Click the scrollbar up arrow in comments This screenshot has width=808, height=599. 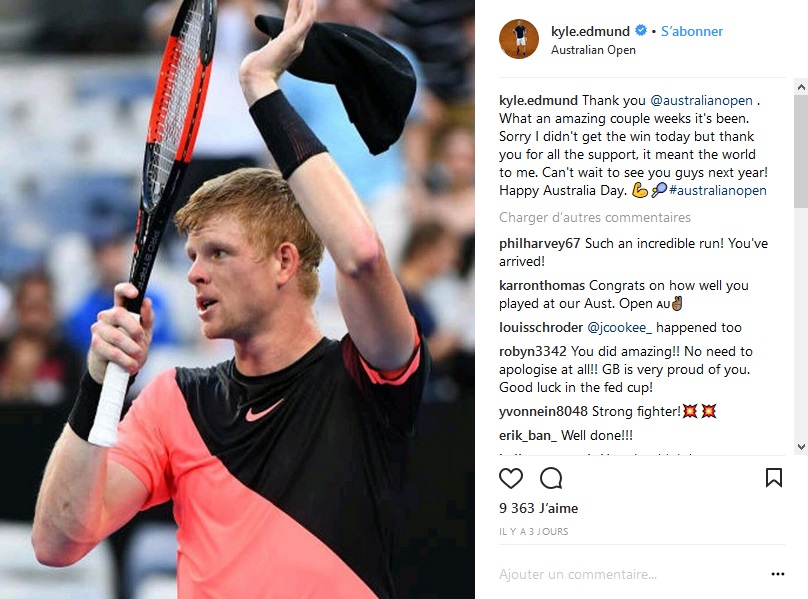click(801, 87)
